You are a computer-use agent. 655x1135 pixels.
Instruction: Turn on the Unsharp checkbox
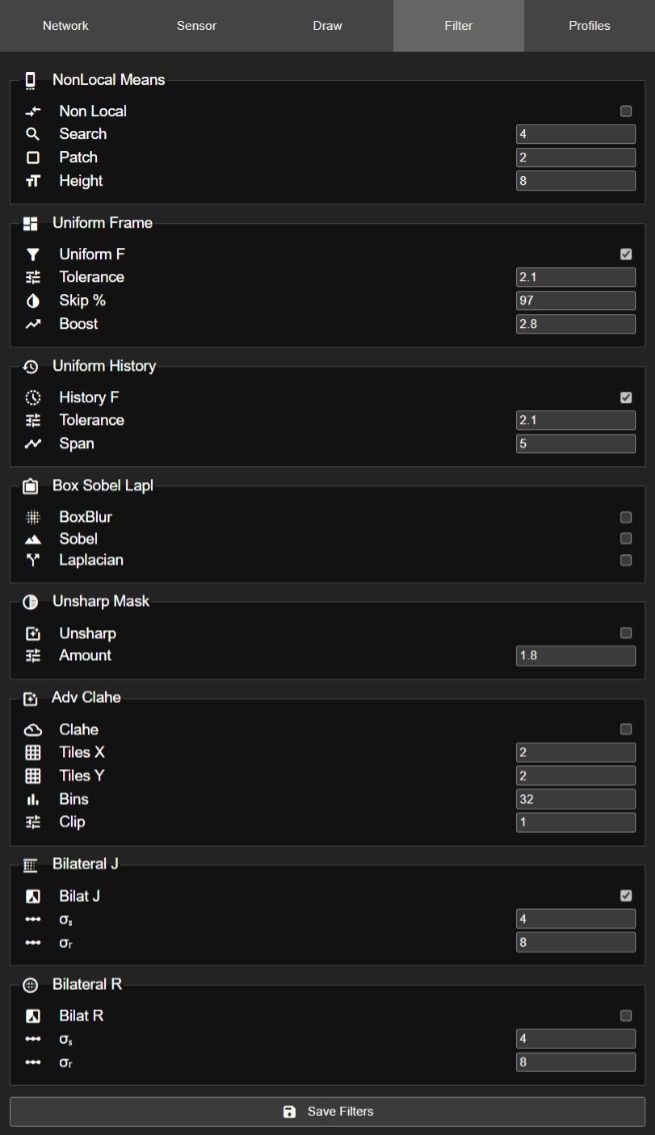coord(626,633)
